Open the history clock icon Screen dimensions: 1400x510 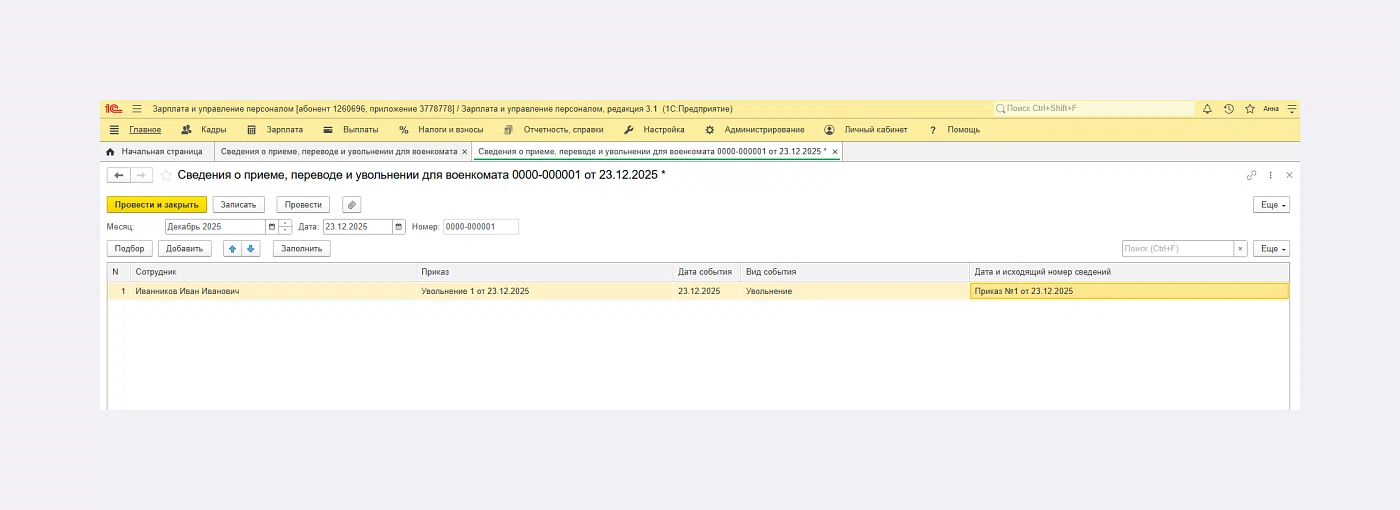coord(1229,108)
